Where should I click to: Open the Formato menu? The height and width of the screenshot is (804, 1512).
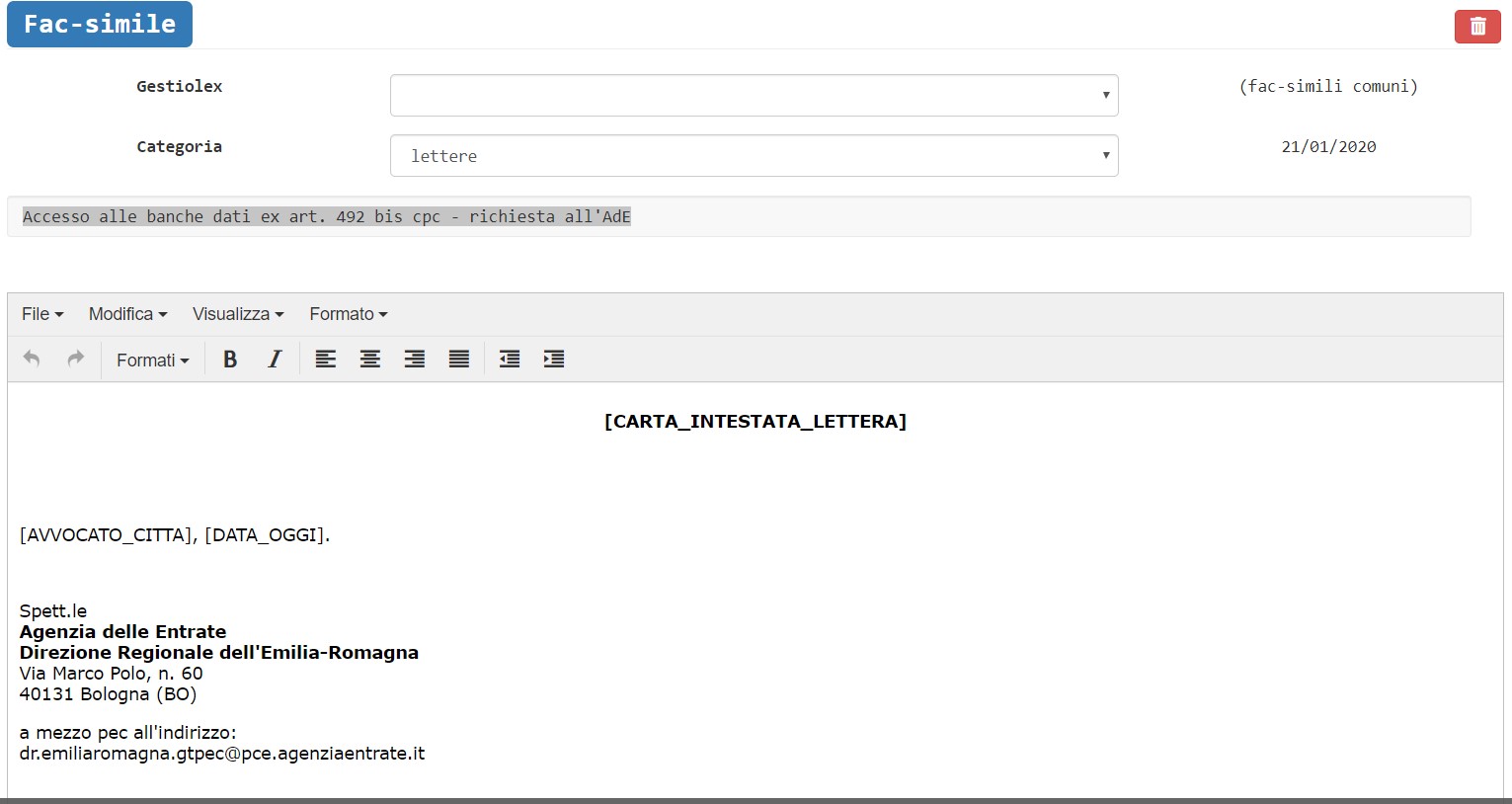[347, 313]
